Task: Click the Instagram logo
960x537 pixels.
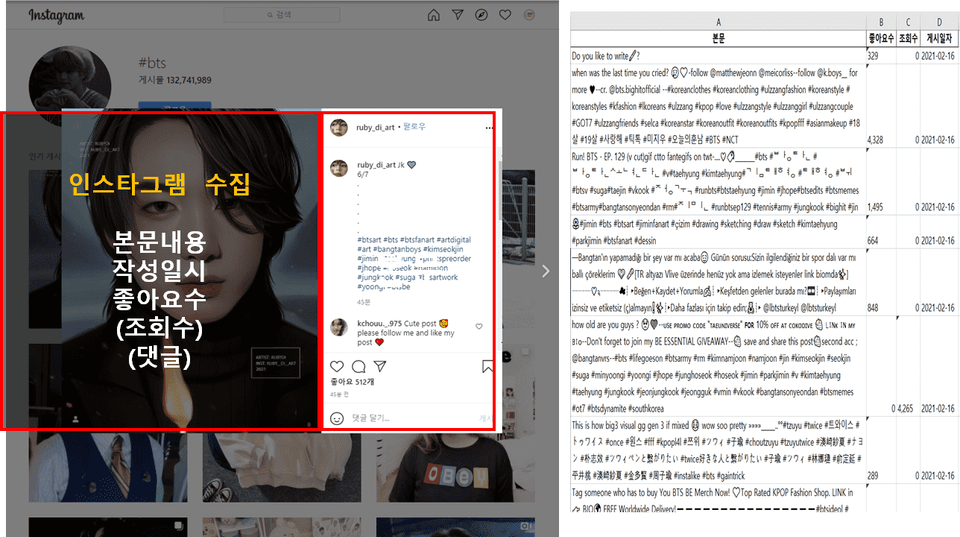Action: [56, 15]
